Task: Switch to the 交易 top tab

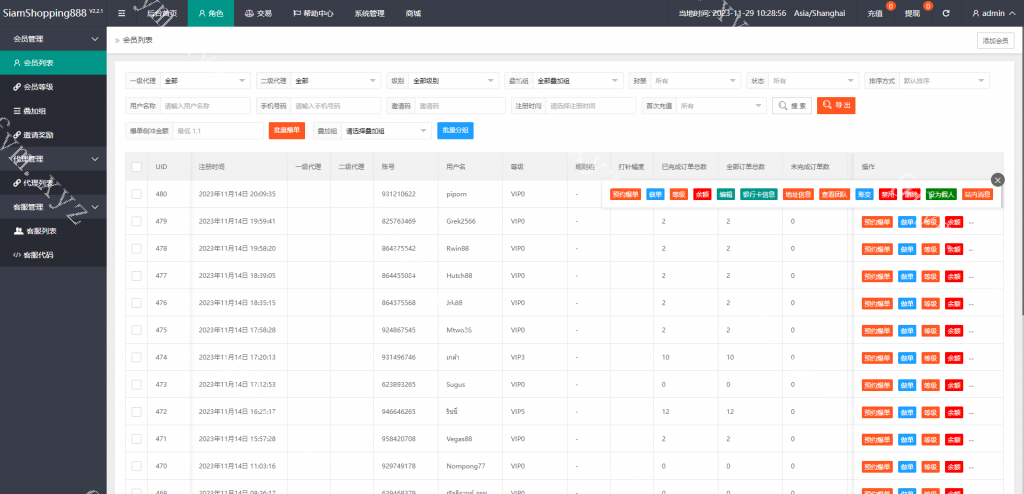Action: tap(258, 13)
